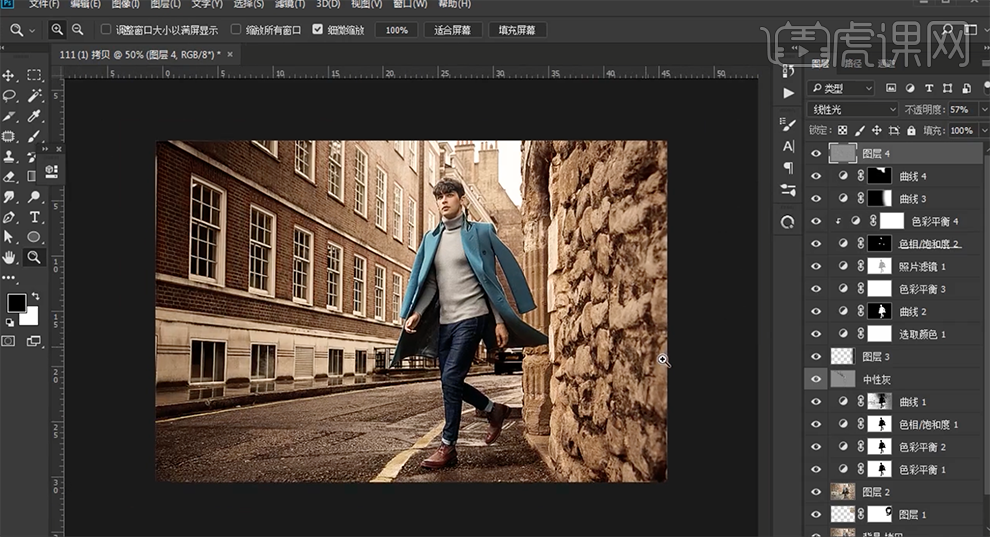Screen dimensions: 990x537
Task: Click the lock all layer icon
Action: tap(911, 131)
